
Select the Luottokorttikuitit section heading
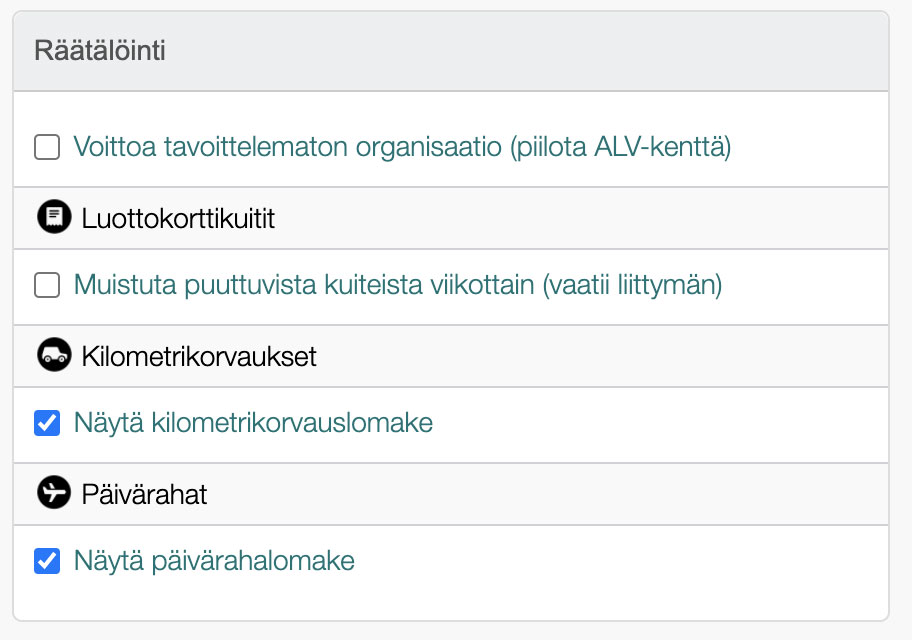178,218
